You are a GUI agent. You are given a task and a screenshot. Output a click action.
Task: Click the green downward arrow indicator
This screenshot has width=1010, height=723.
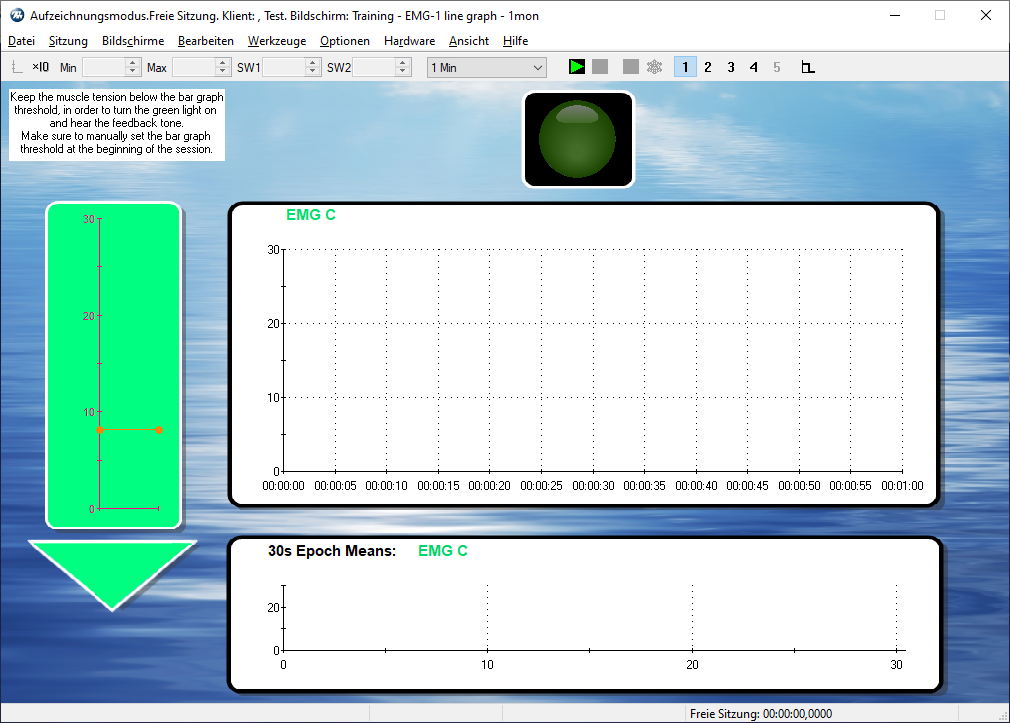click(x=112, y=575)
